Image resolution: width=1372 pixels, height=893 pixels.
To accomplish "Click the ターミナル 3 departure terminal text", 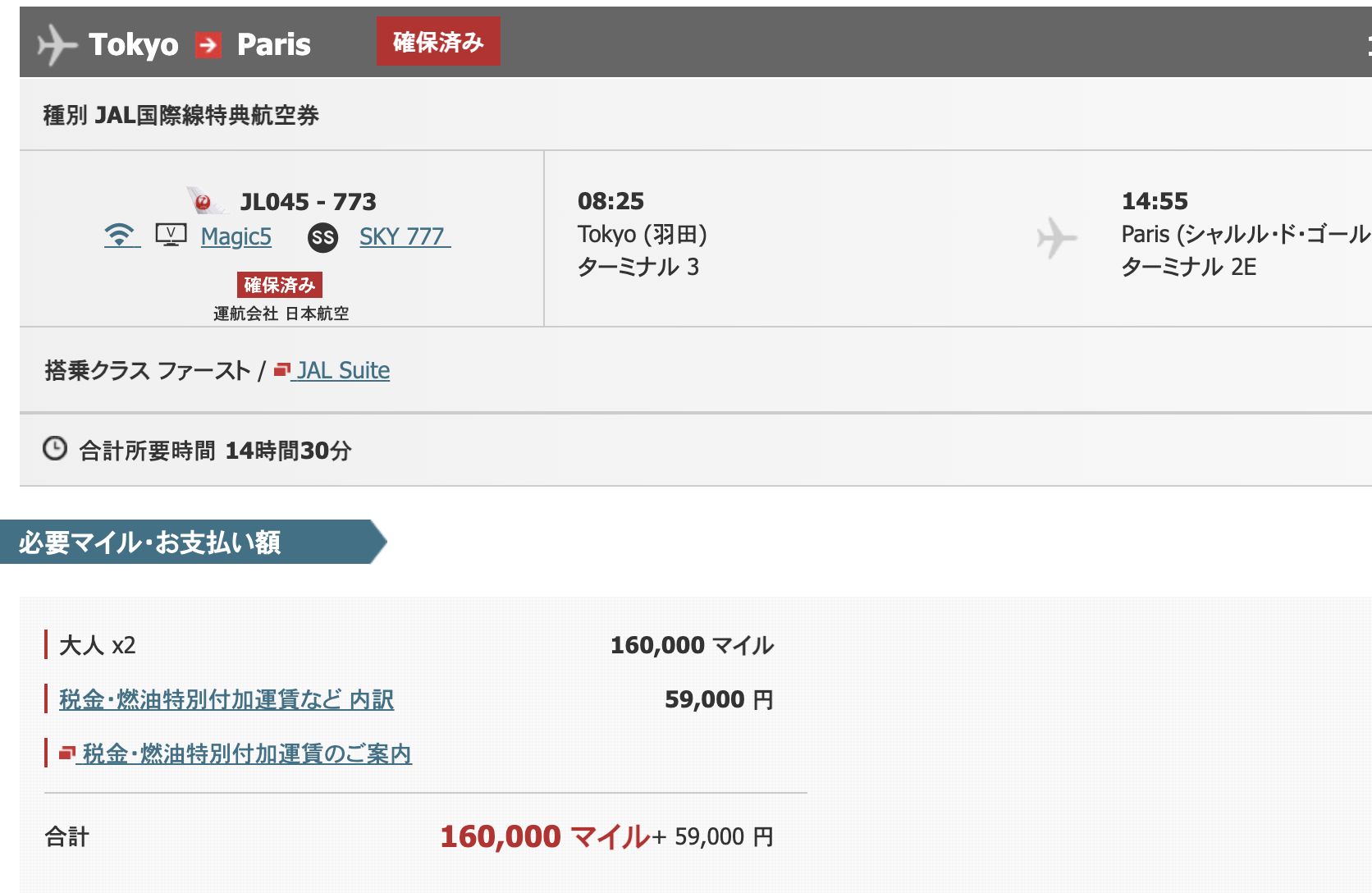I will 638,267.
